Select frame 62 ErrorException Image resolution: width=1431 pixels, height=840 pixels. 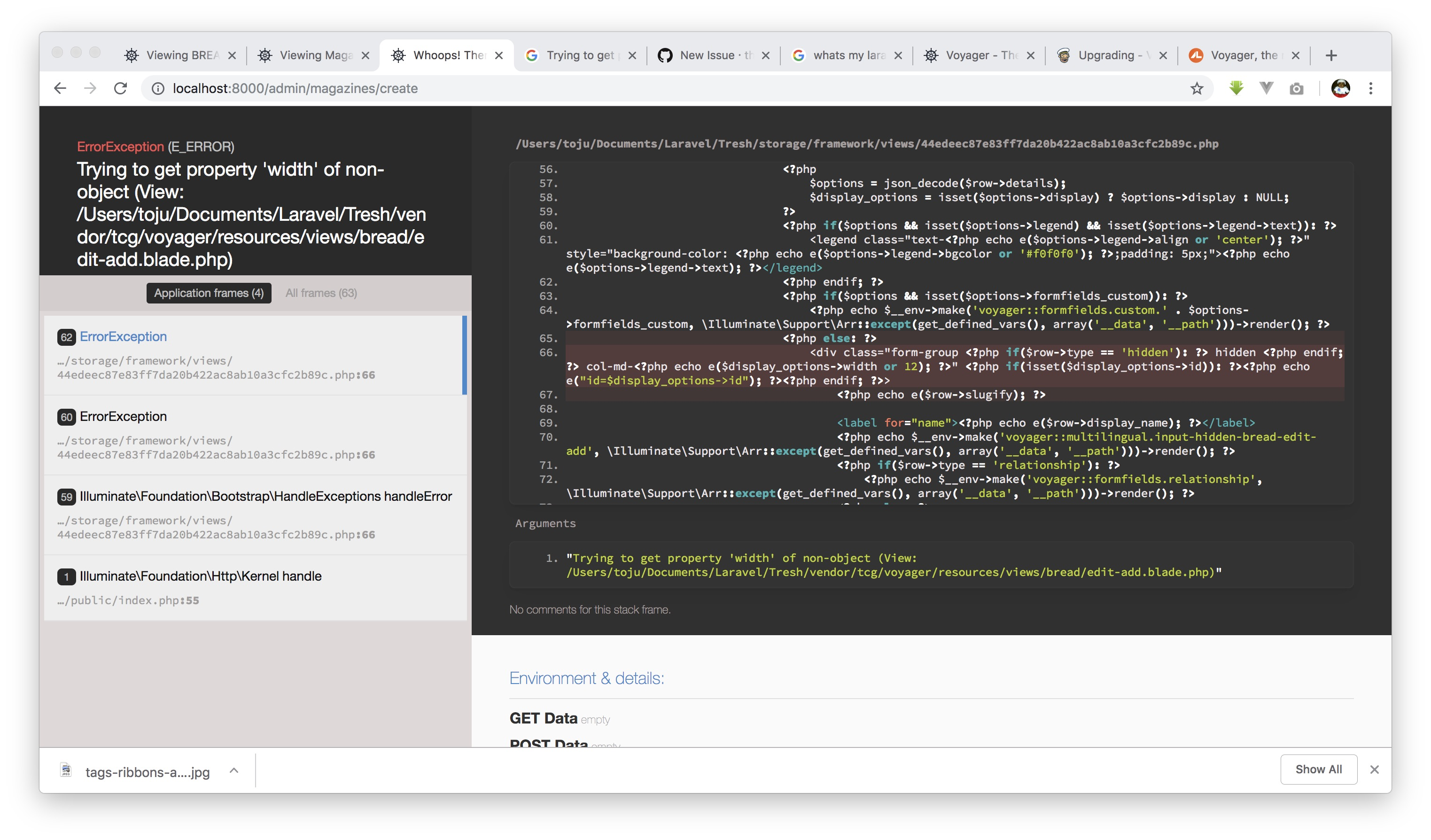(x=255, y=355)
